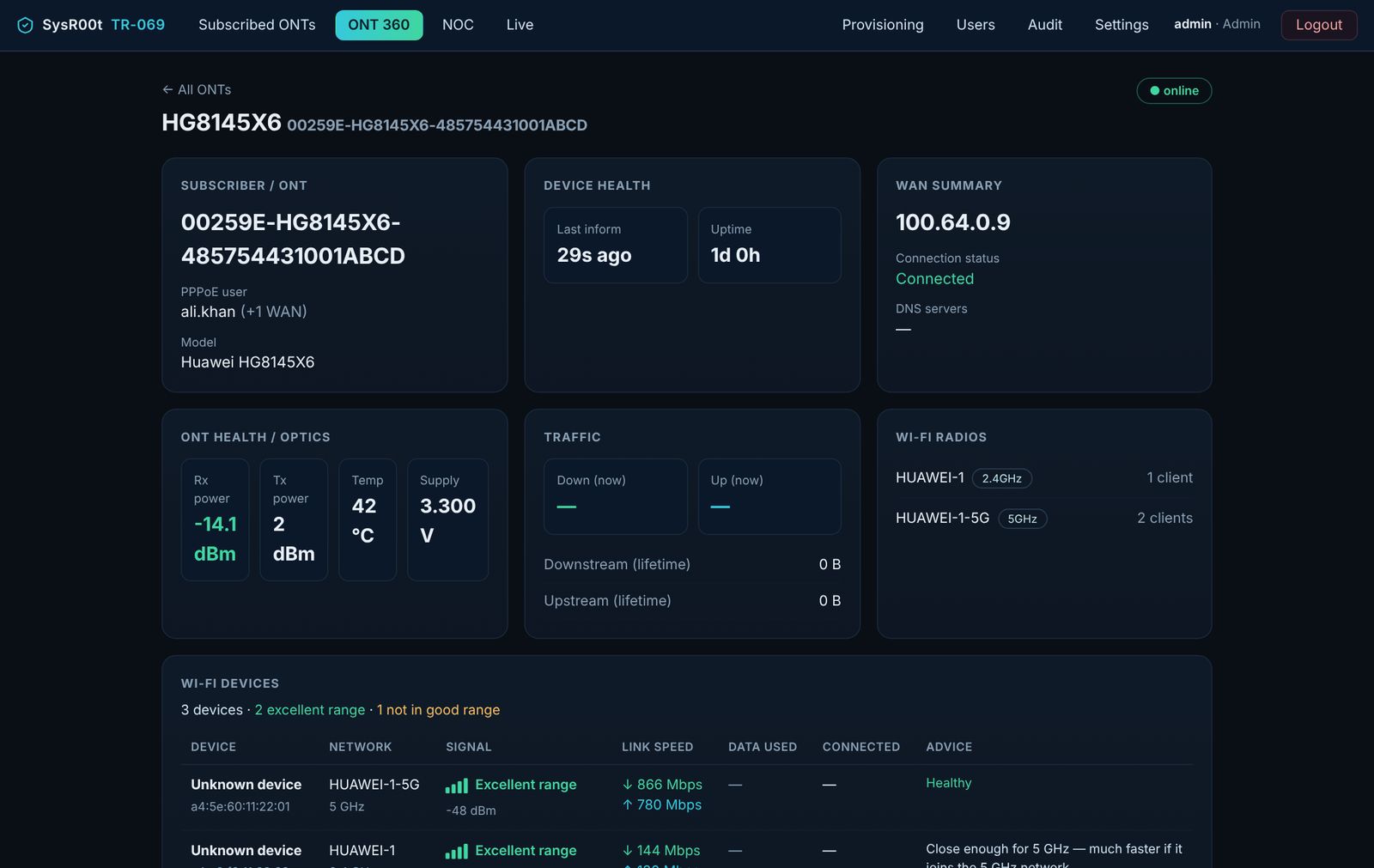This screenshot has height=868, width=1374.
Task: Click the Connected status text
Action: click(x=934, y=279)
